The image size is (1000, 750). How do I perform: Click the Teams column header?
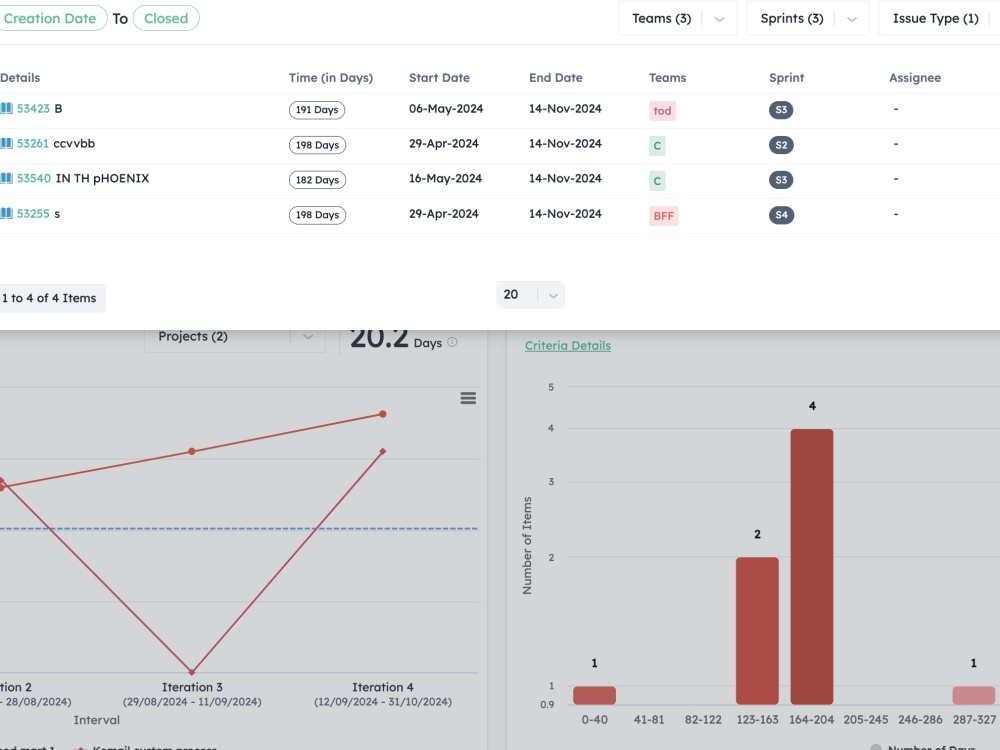click(667, 78)
